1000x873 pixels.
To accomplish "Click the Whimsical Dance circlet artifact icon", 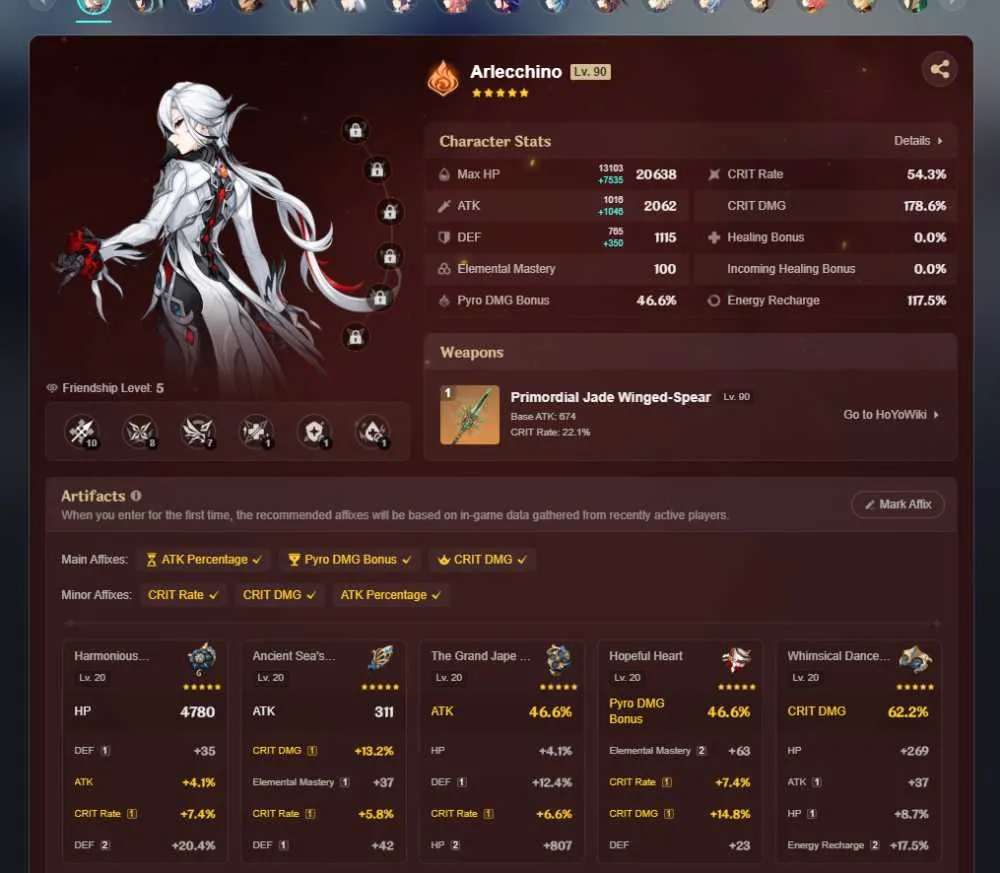I will [x=916, y=659].
